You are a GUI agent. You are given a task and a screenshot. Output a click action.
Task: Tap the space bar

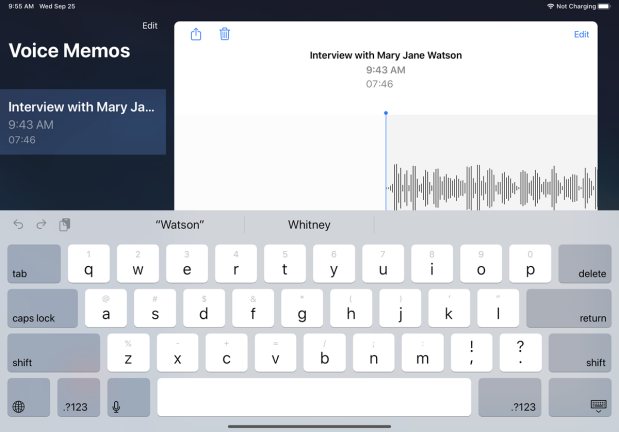tap(314, 397)
